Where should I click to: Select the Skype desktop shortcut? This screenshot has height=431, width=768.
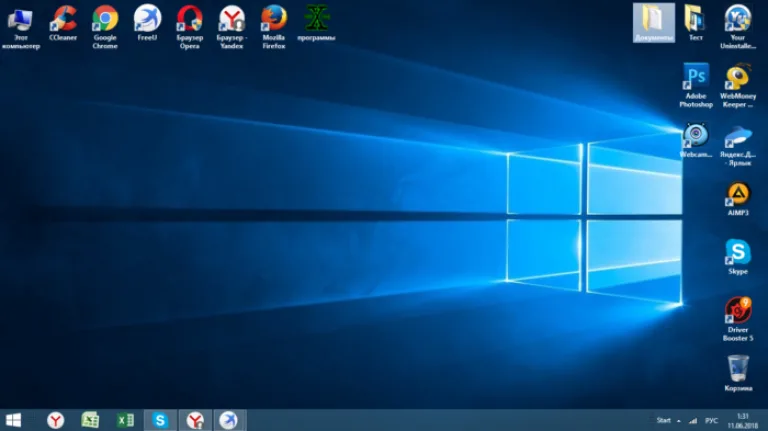coord(738,257)
